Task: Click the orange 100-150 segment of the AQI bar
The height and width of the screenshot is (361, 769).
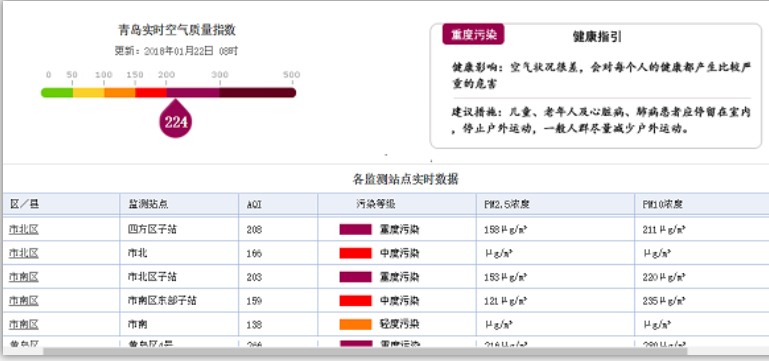Action: [120, 93]
